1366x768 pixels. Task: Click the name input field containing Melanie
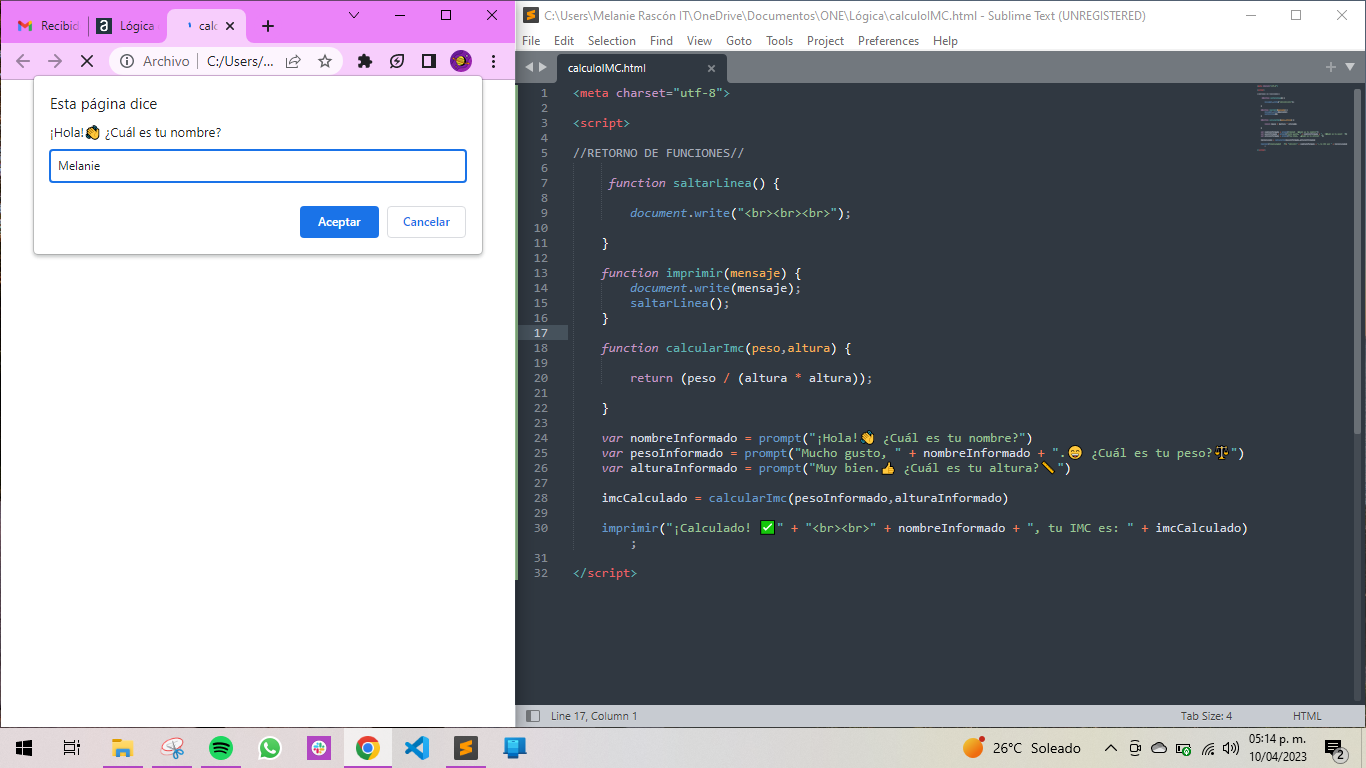(258, 166)
